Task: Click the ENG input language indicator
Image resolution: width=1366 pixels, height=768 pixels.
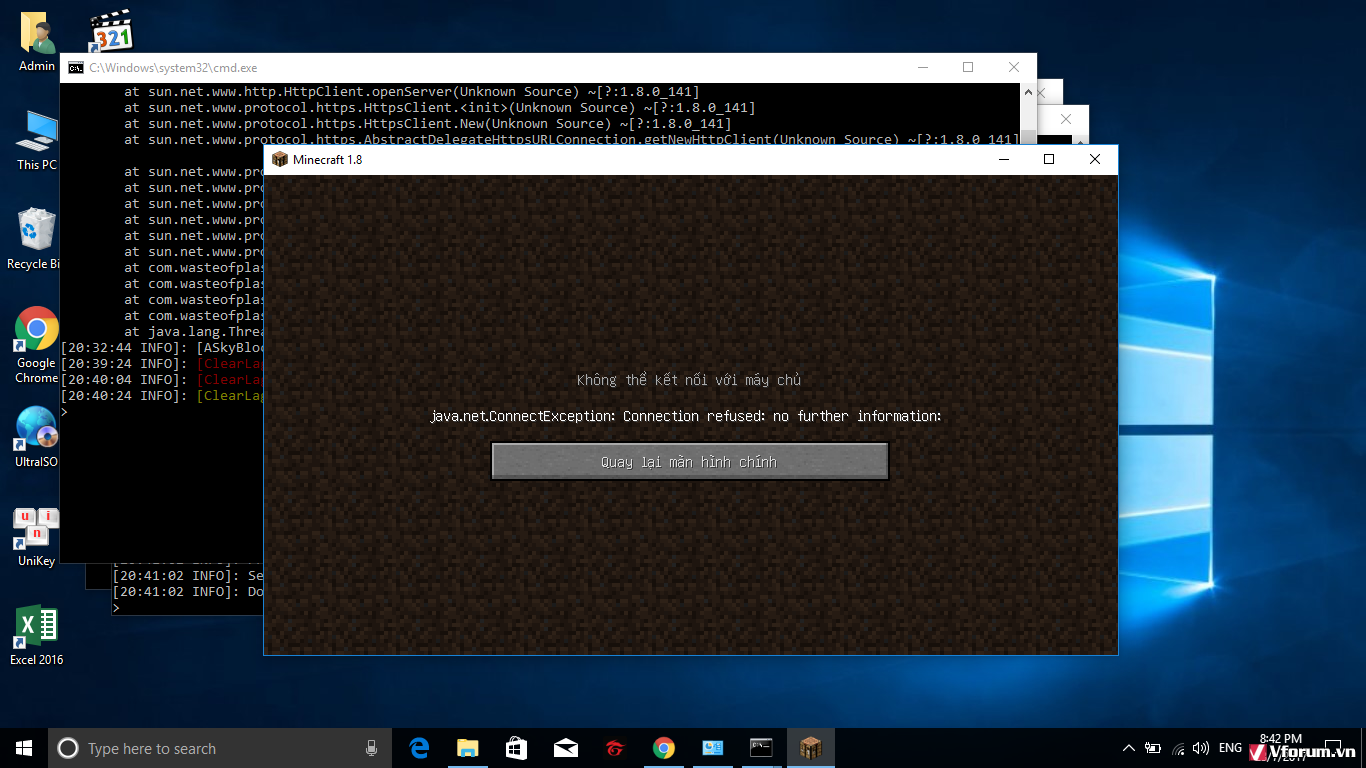Action: pyautogui.click(x=1231, y=748)
